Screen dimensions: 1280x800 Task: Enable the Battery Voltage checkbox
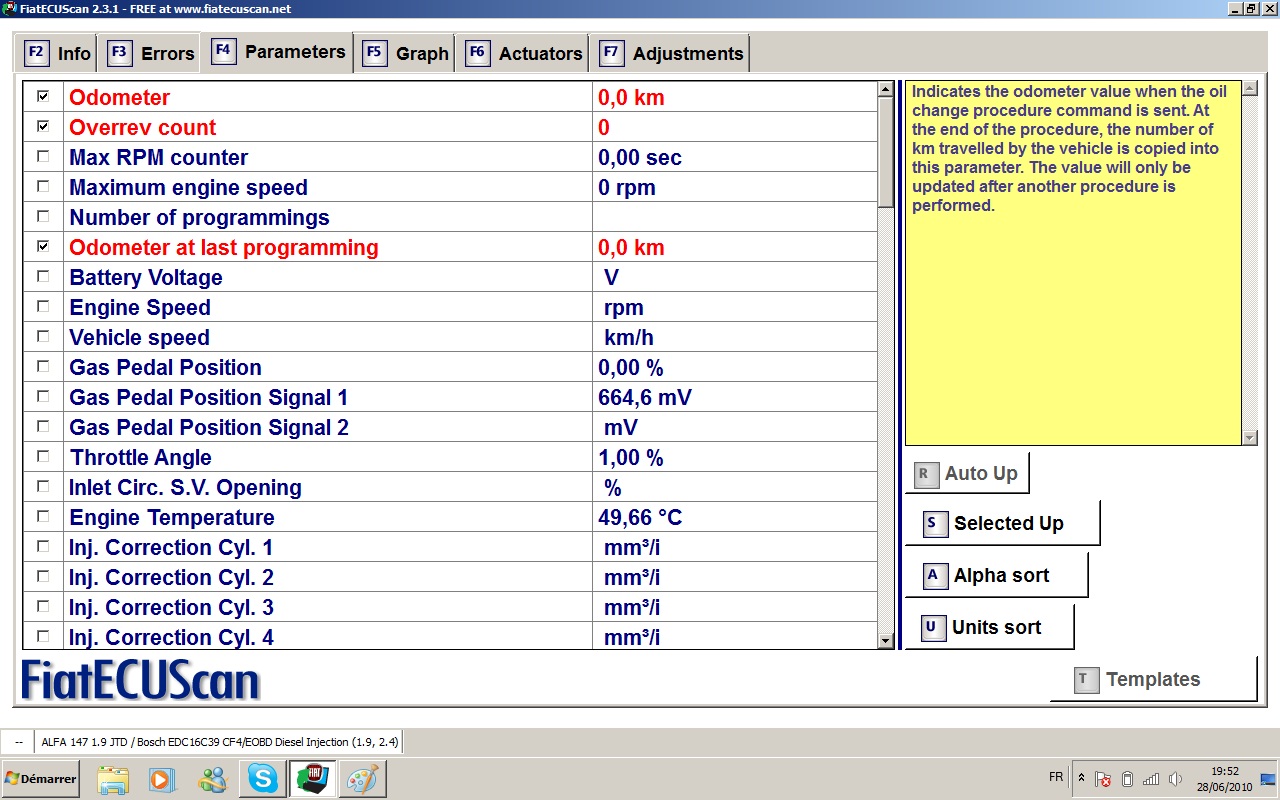coord(43,276)
